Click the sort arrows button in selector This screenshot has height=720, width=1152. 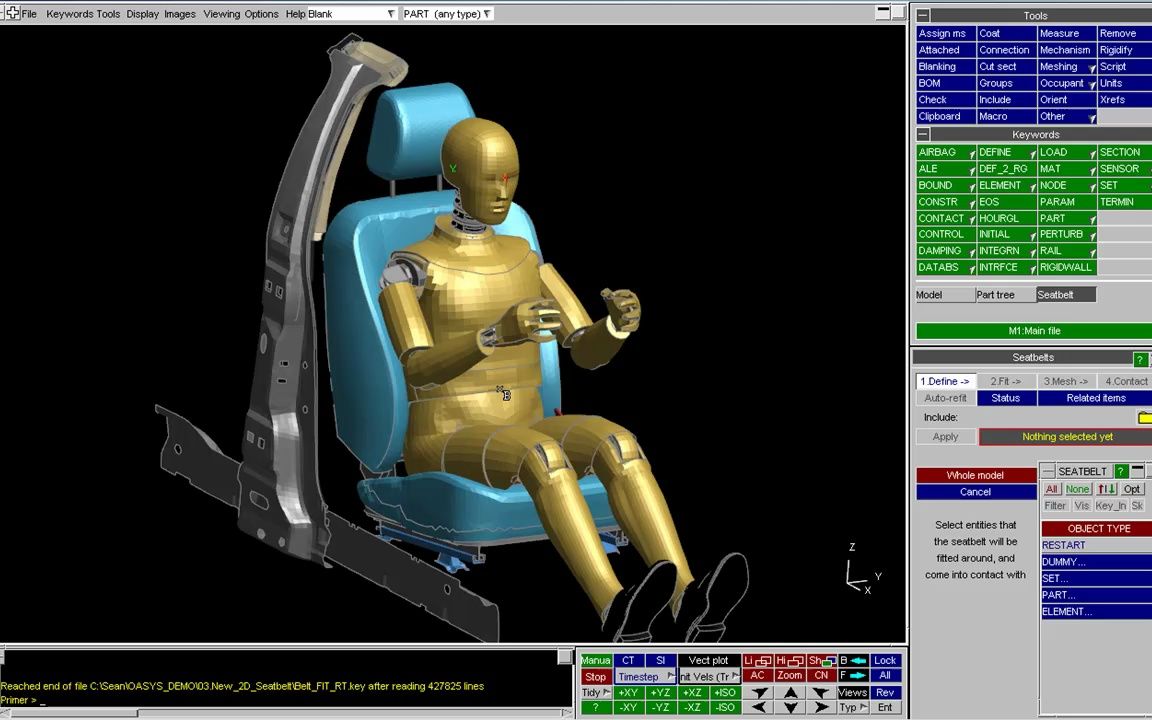click(1106, 489)
